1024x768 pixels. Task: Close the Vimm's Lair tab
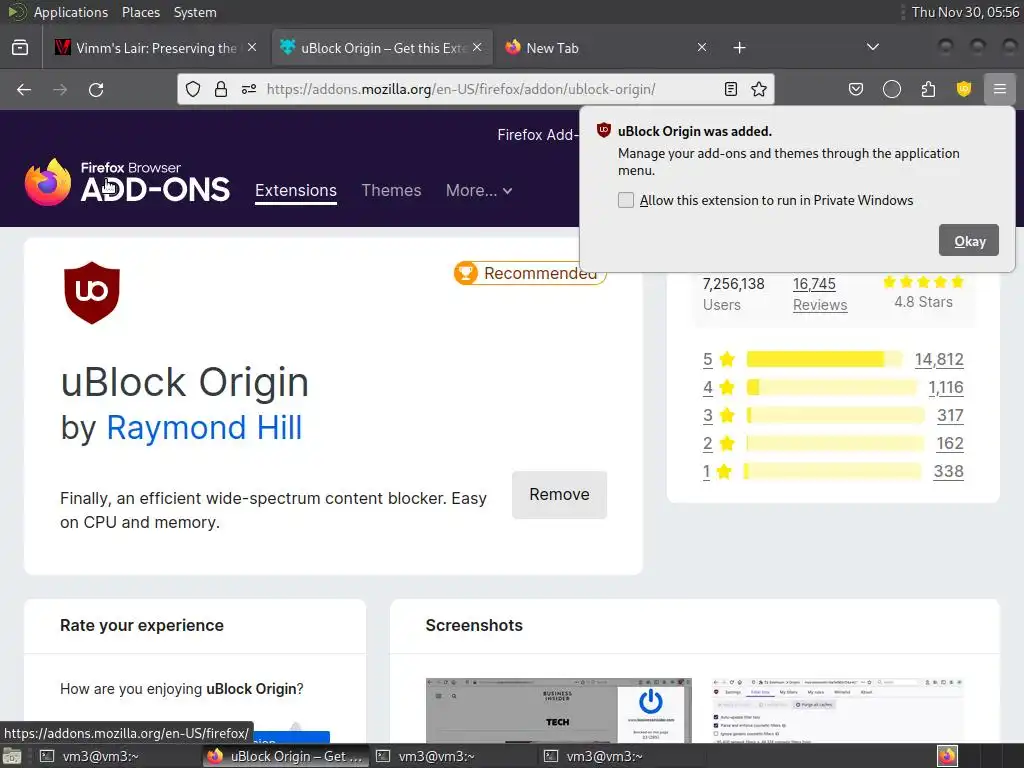[252, 48]
